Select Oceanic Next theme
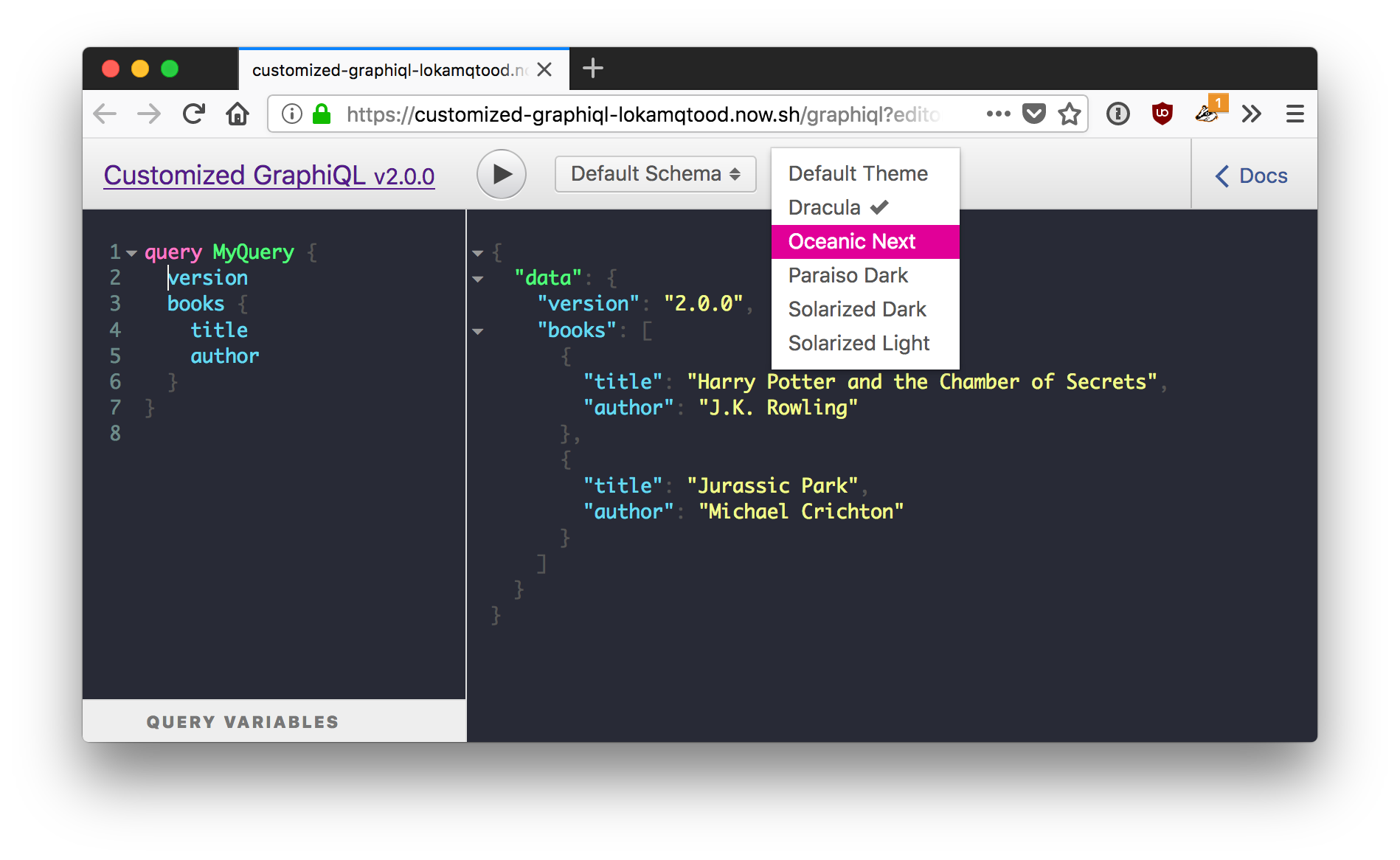Image resolution: width=1400 pixels, height=860 pixels. coord(865,241)
